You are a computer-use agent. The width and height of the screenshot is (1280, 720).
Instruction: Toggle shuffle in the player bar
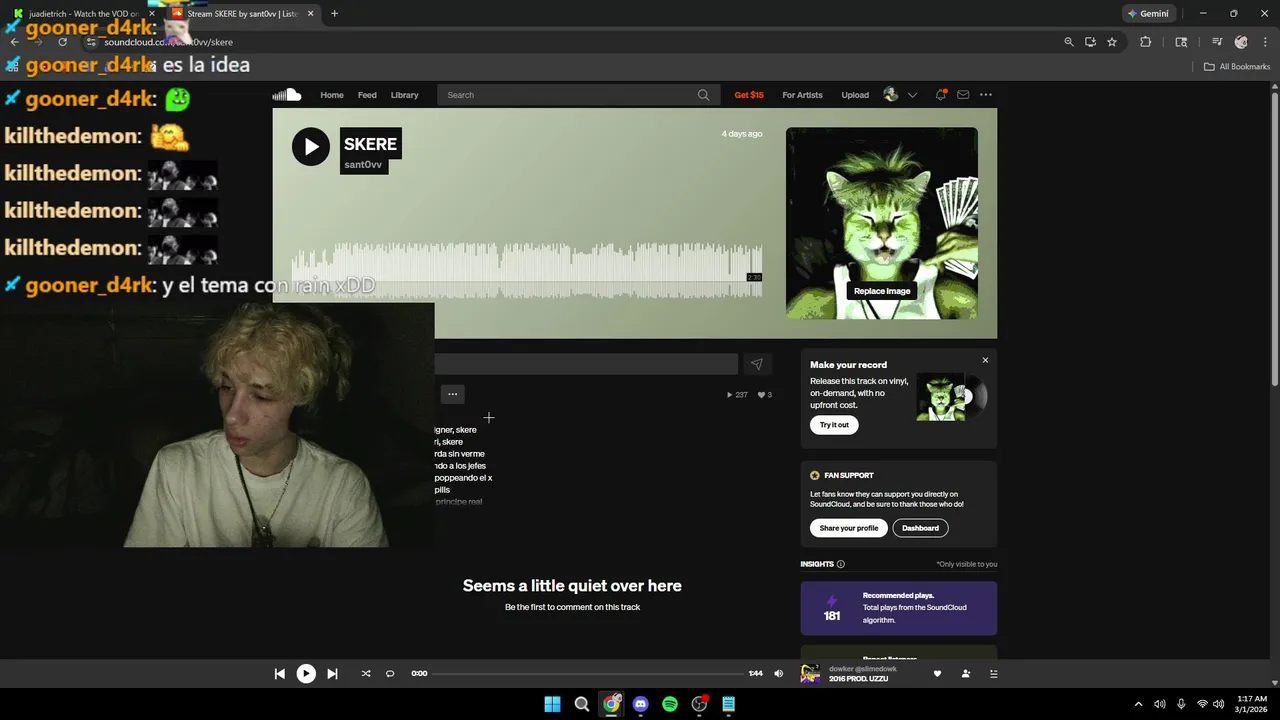(366, 674)
